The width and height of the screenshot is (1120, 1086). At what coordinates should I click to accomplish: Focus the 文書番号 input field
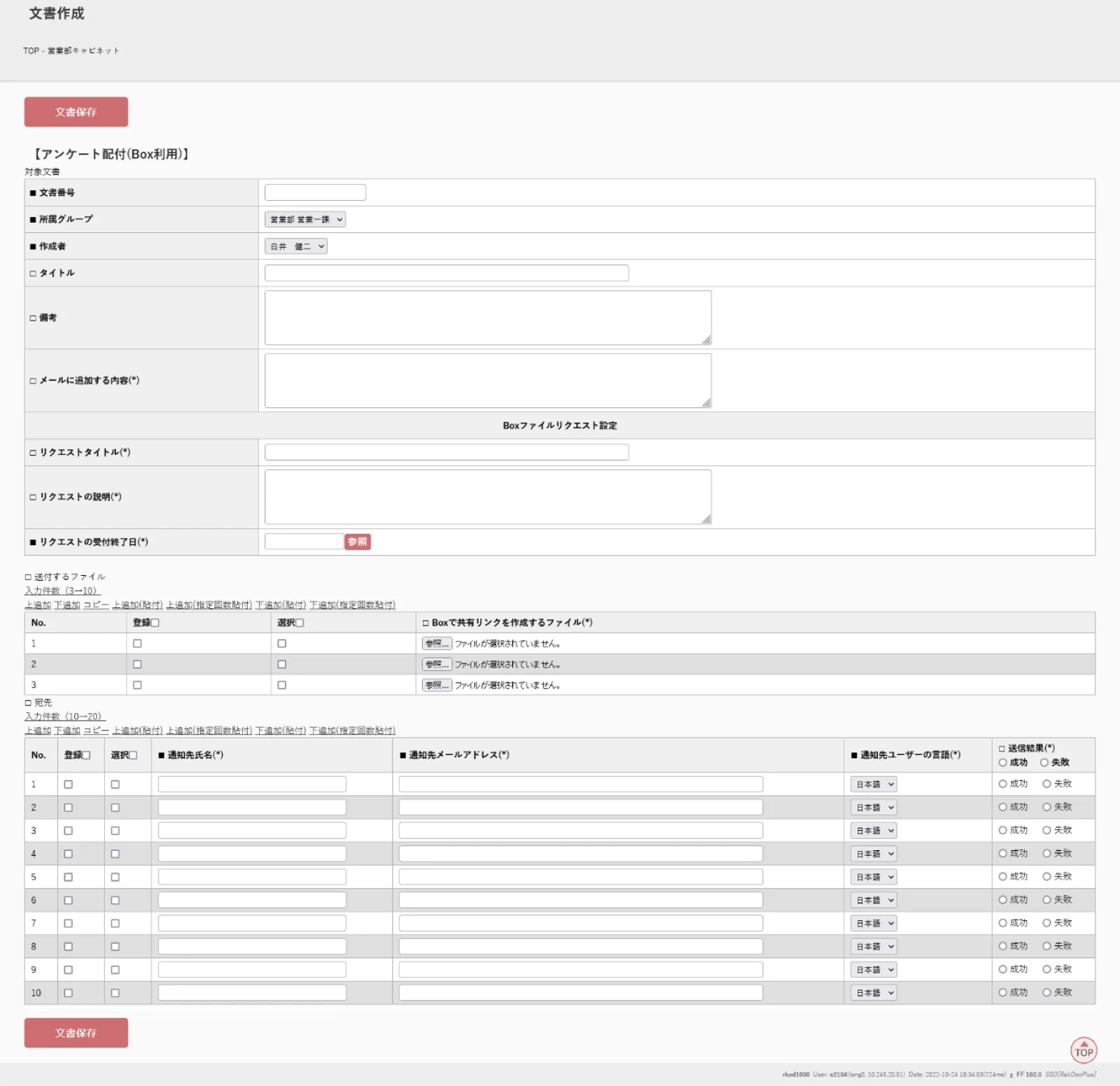tap(315, 192)
